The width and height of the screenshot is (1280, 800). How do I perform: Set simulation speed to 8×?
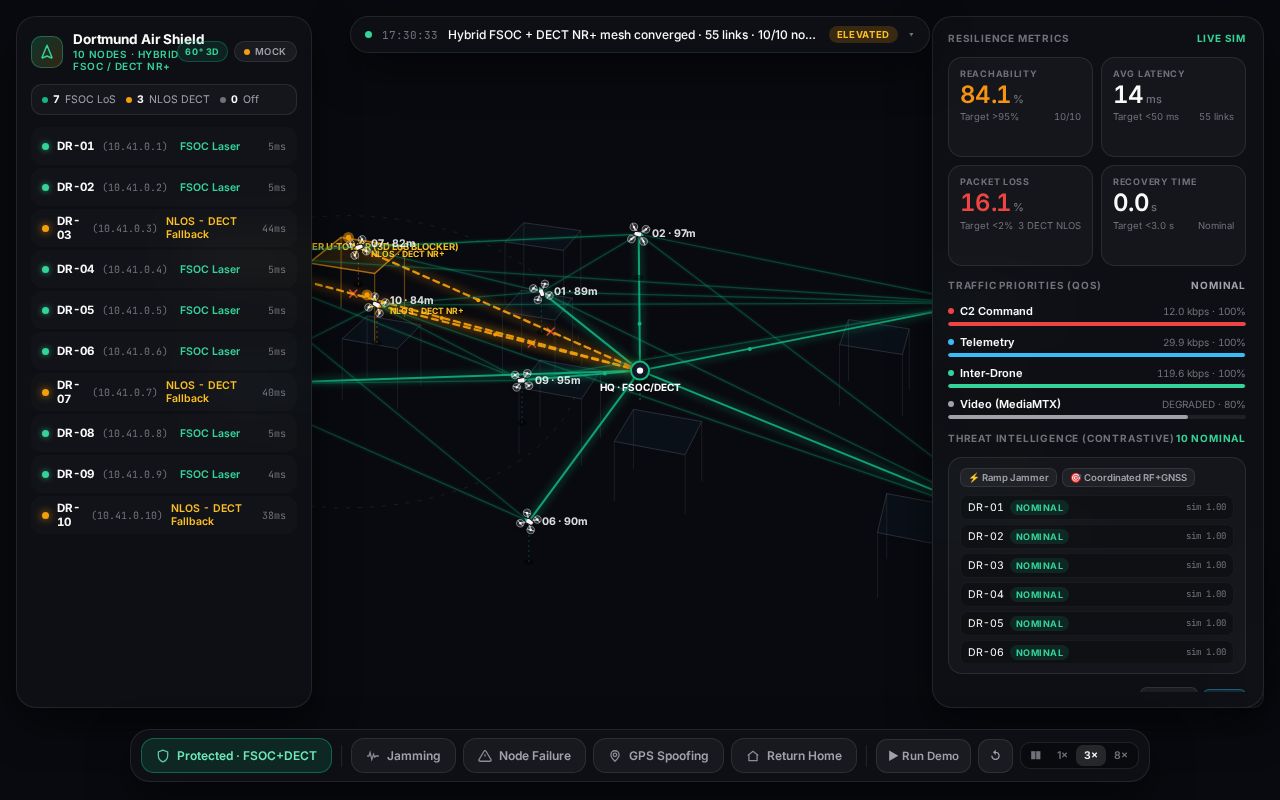point(1121,756)
